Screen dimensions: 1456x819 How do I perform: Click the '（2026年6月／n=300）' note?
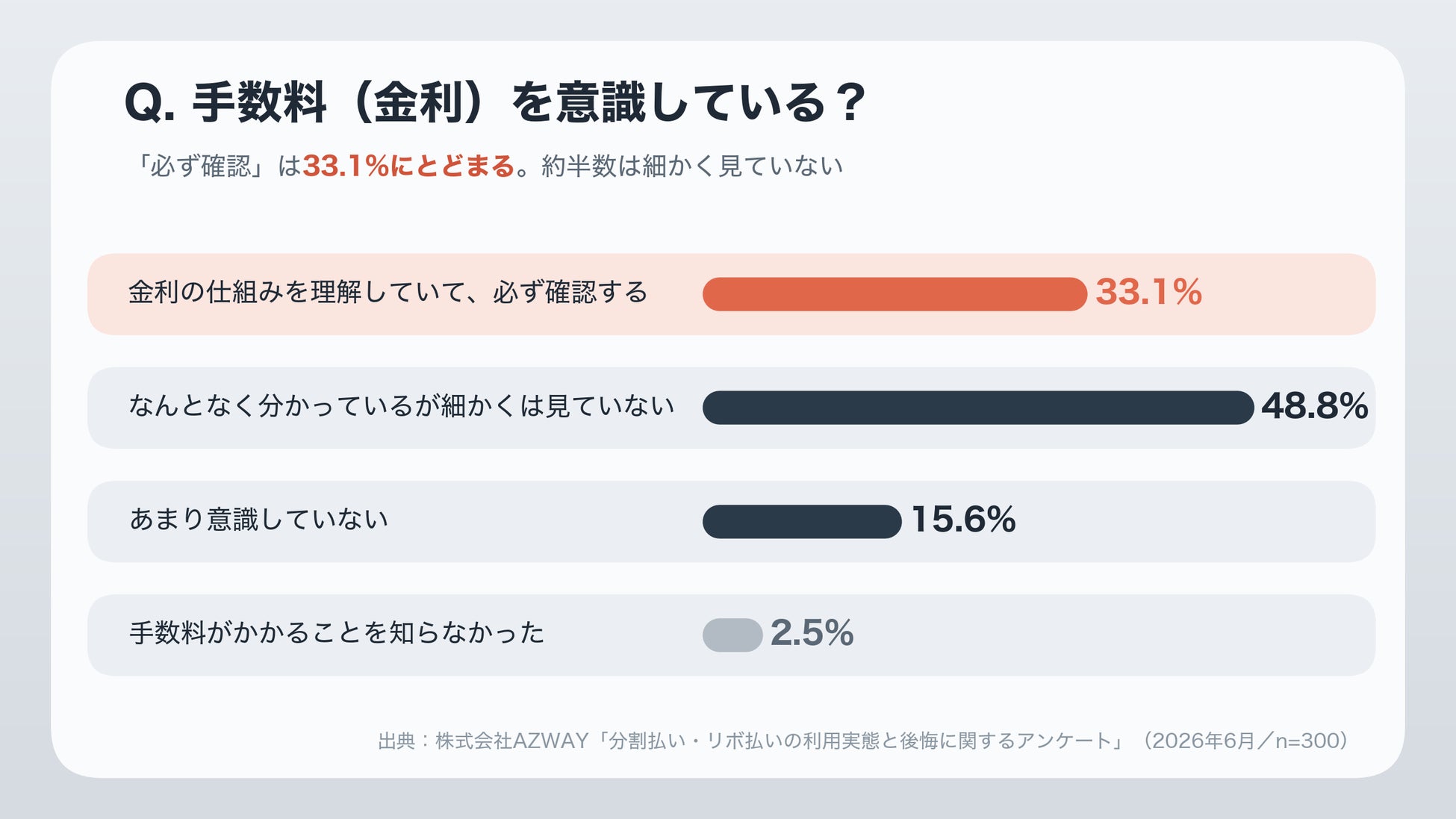pyautogui.click(x=1245, y=741)
